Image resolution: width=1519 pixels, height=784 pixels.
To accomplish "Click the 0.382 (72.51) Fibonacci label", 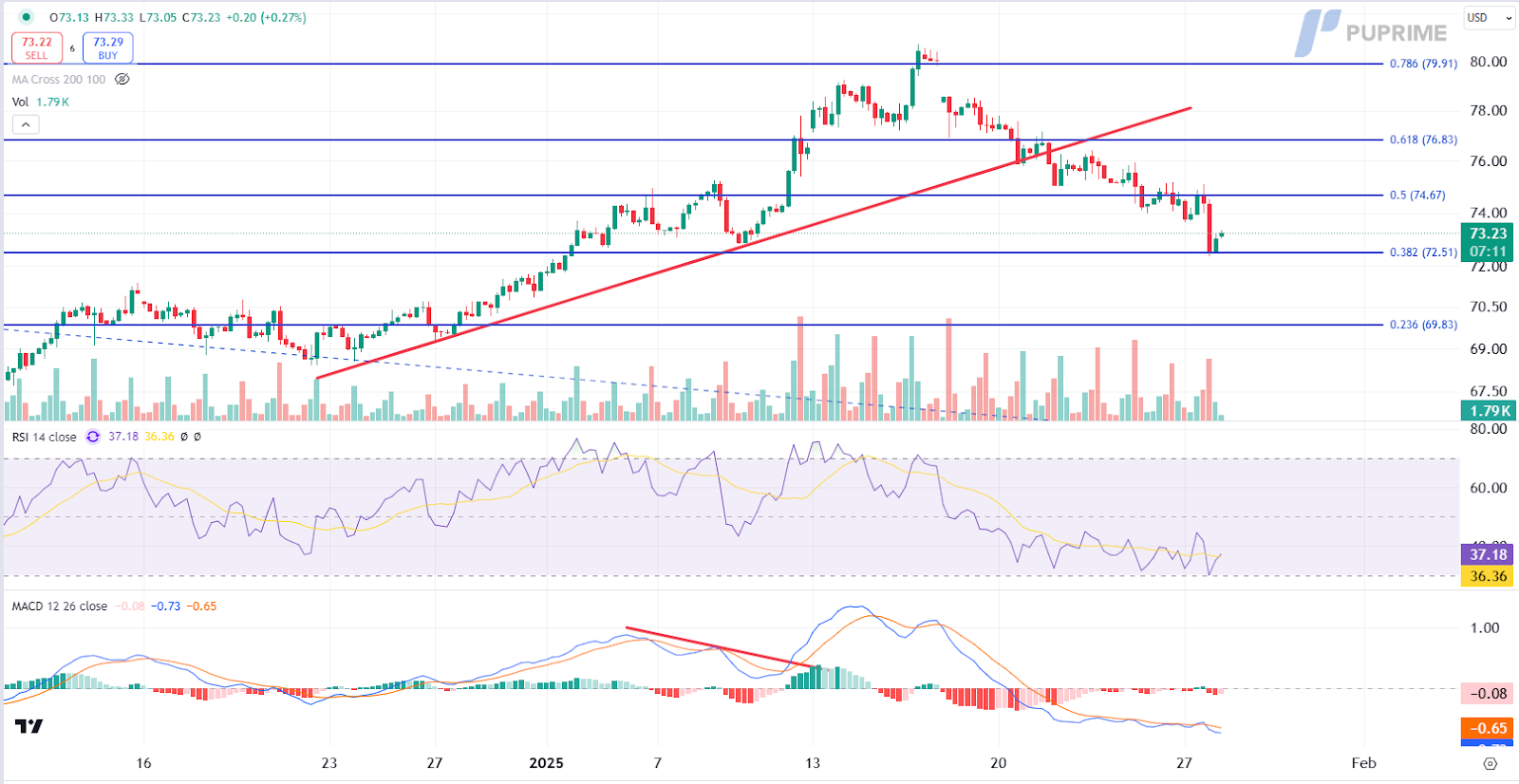I will click(1423, 252).
